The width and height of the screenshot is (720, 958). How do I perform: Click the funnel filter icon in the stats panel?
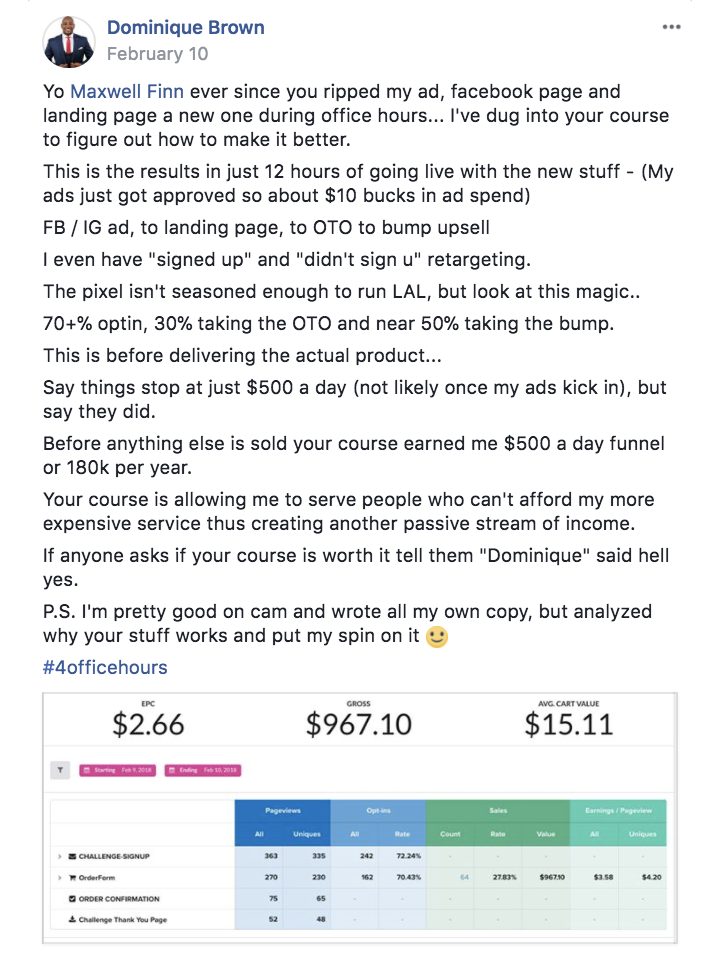(60, 770)
